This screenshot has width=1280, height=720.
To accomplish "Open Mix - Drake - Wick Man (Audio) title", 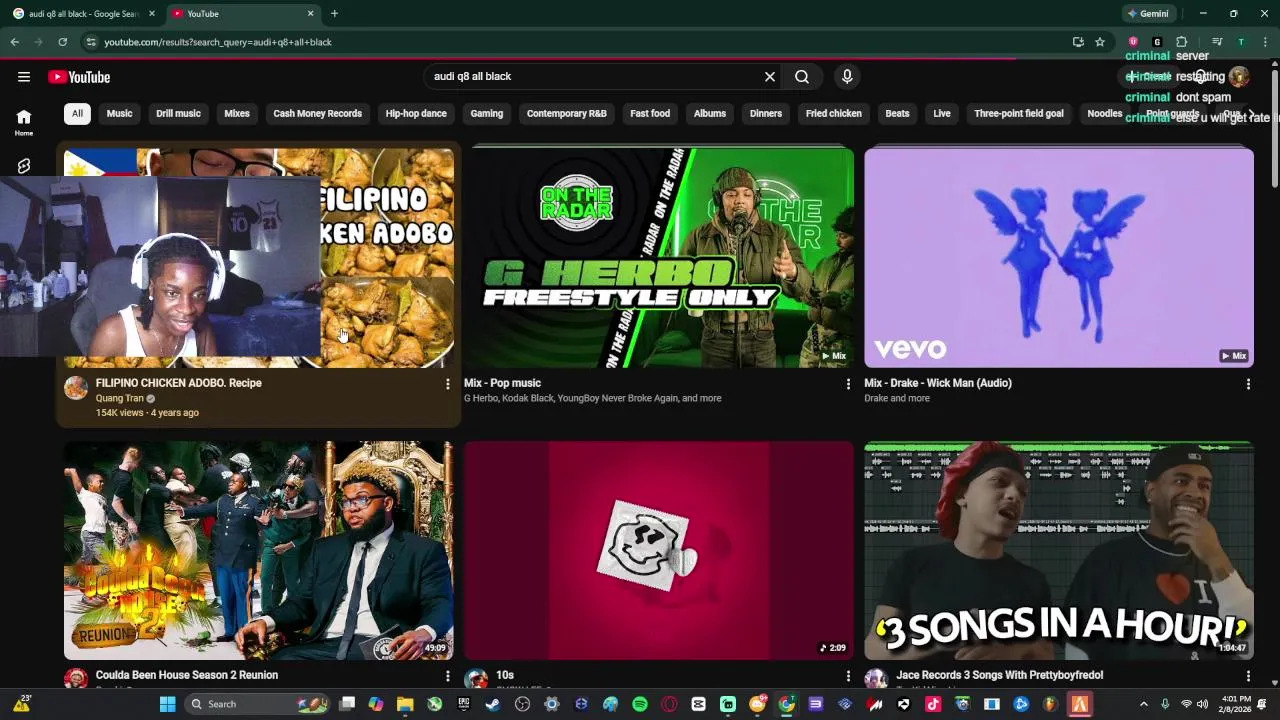I will click(x=938, y=383).
